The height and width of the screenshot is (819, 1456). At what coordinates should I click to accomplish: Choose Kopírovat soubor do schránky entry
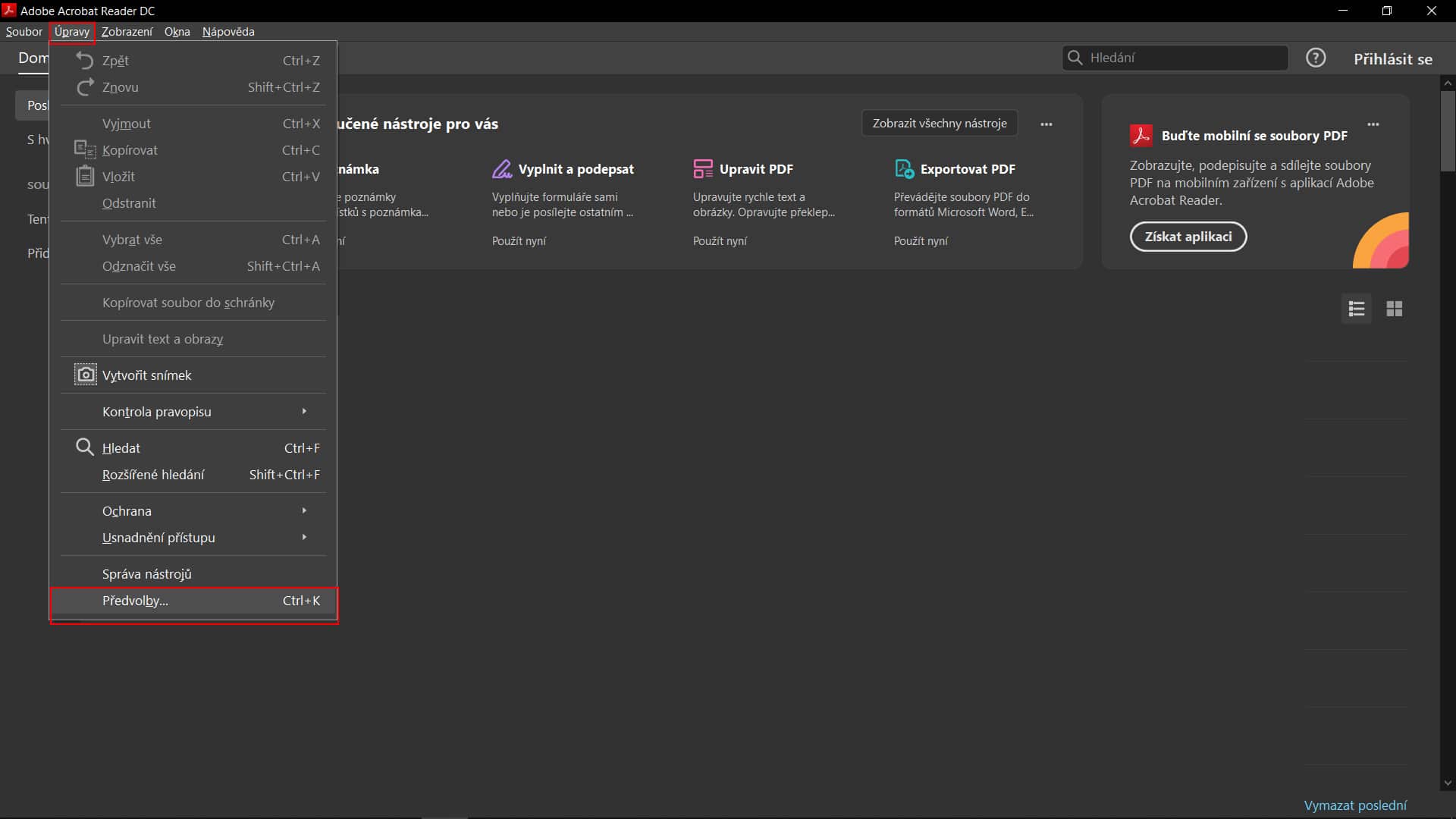coord(193,303)
